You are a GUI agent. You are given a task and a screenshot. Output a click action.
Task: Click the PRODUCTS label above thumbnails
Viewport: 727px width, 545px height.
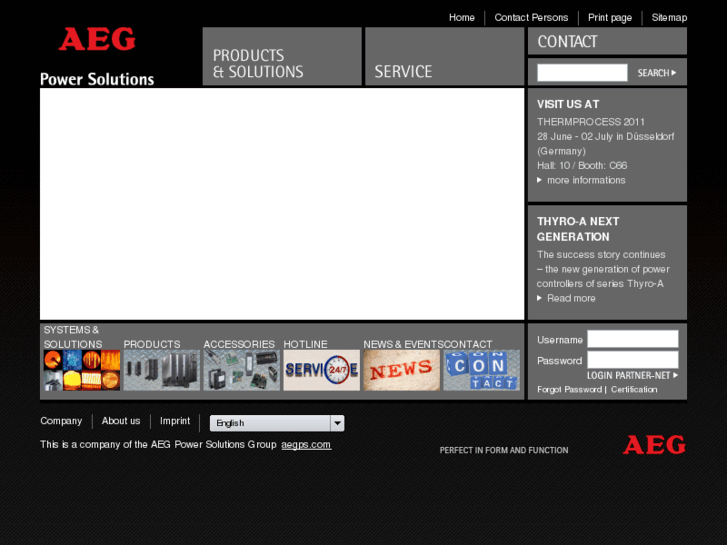click(152, 344)
